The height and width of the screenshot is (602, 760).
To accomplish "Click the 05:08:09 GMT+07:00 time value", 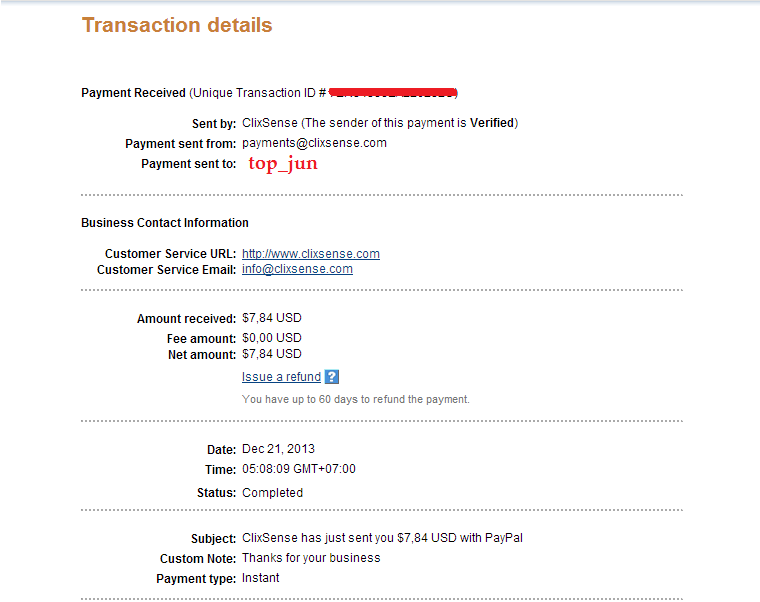I will click(x=299, y=469).
